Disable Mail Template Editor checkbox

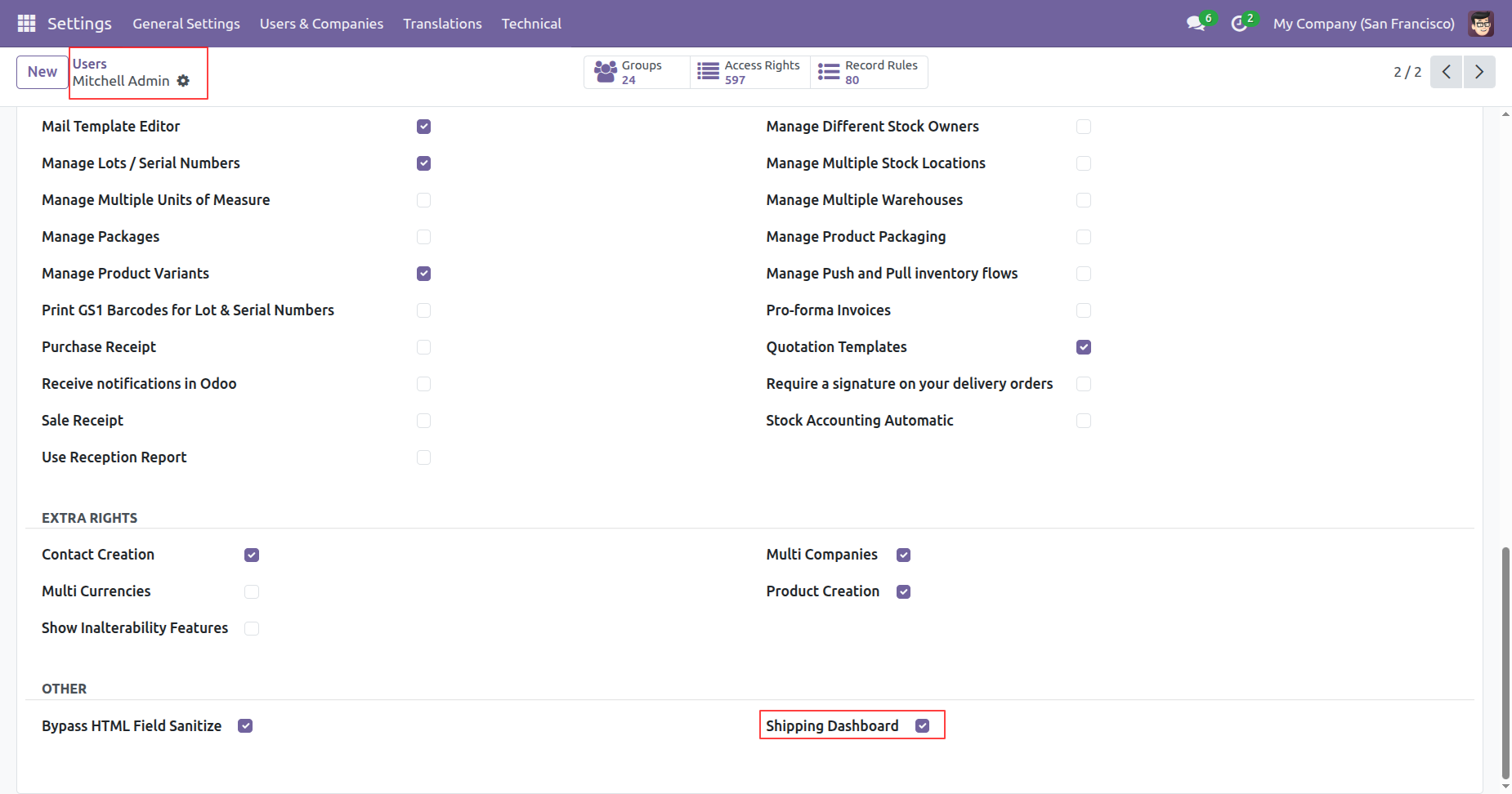point(423,127)
